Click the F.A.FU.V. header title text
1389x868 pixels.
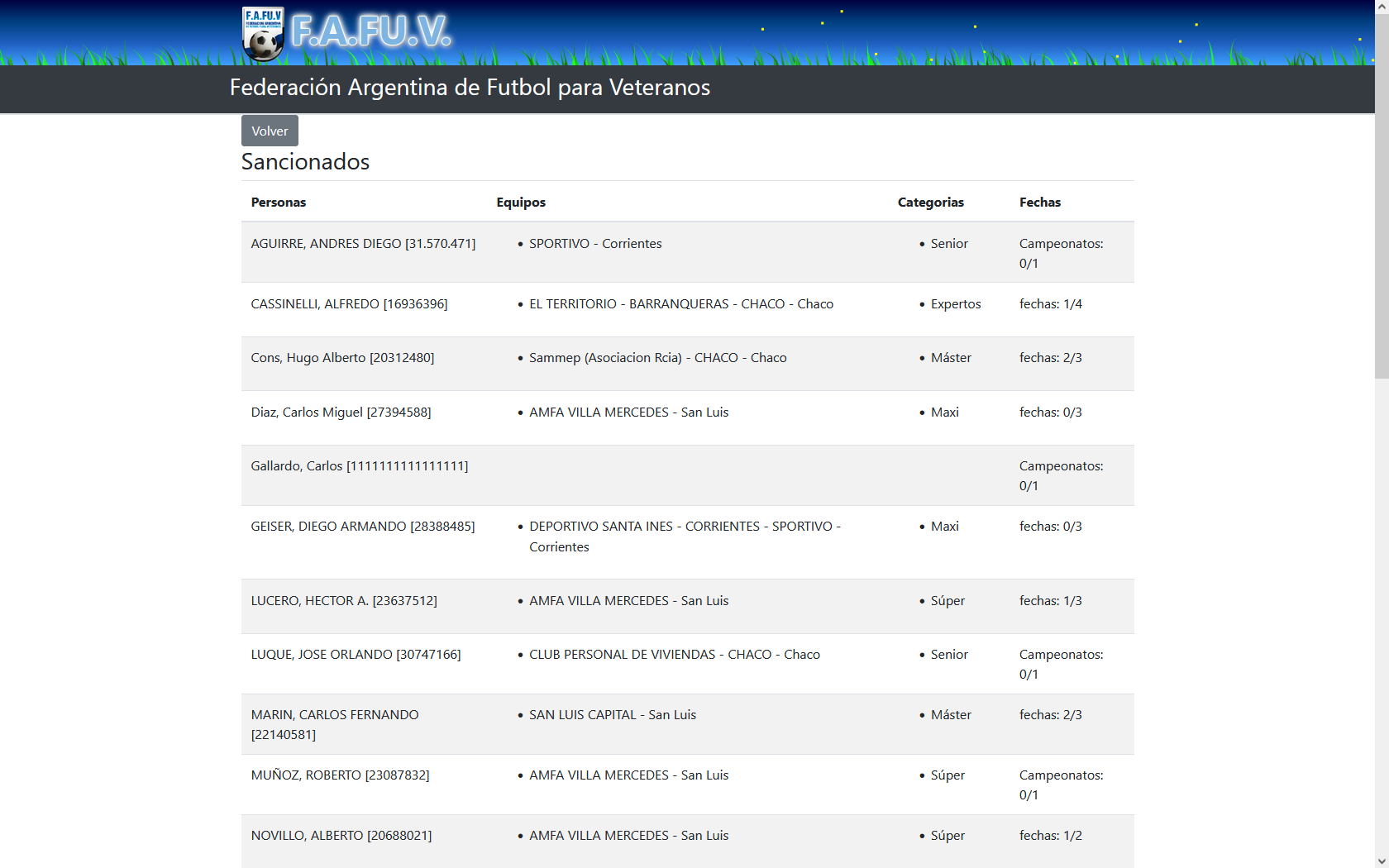click(x=371, y=31)
